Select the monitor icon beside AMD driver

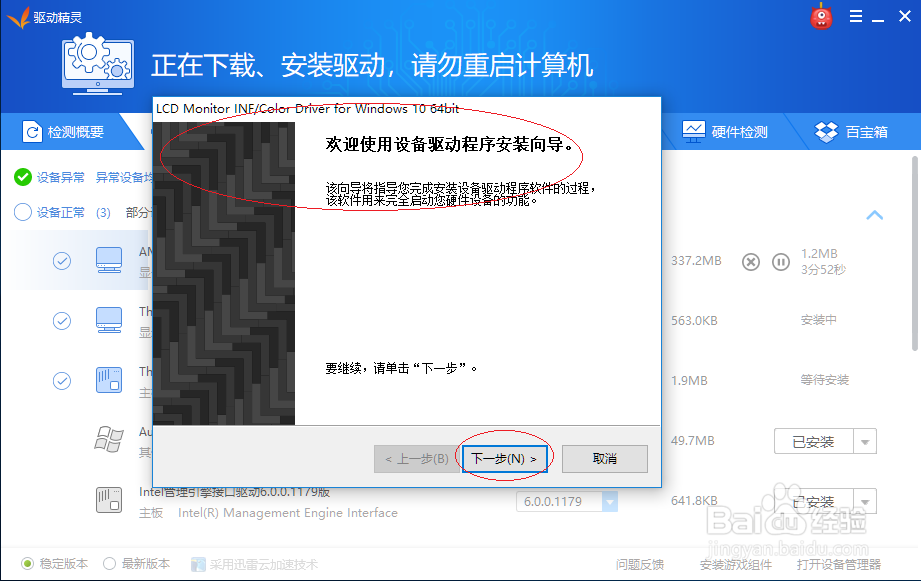(109, 258)
